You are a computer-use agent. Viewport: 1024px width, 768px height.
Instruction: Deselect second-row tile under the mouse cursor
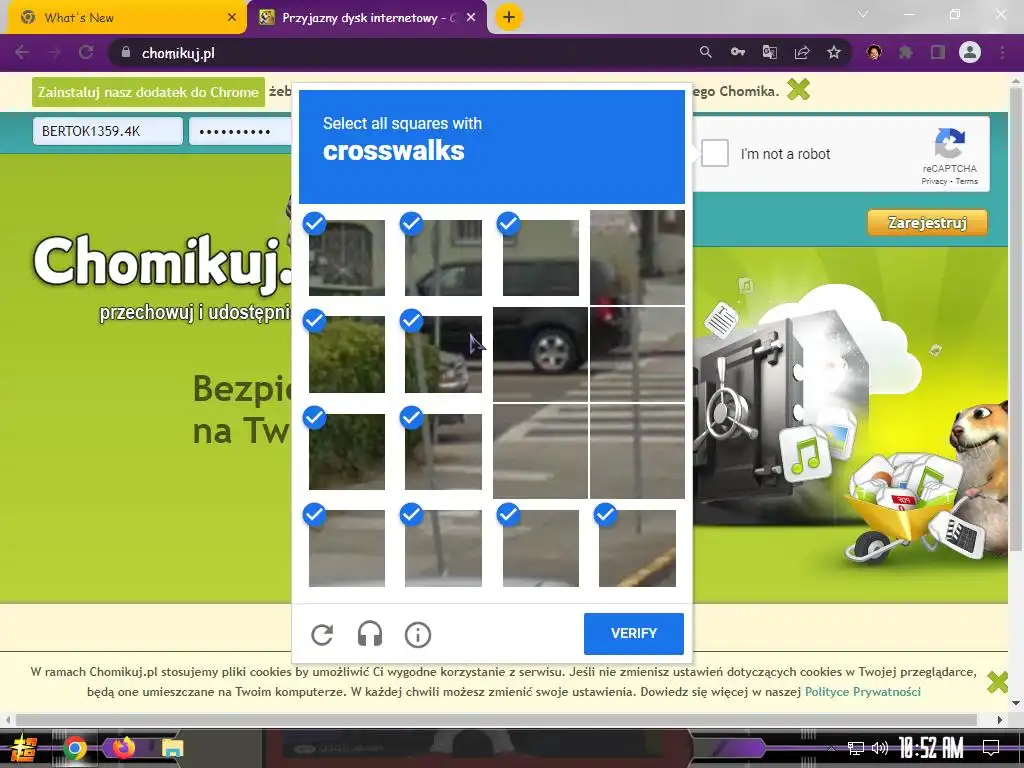click(443, 354)
